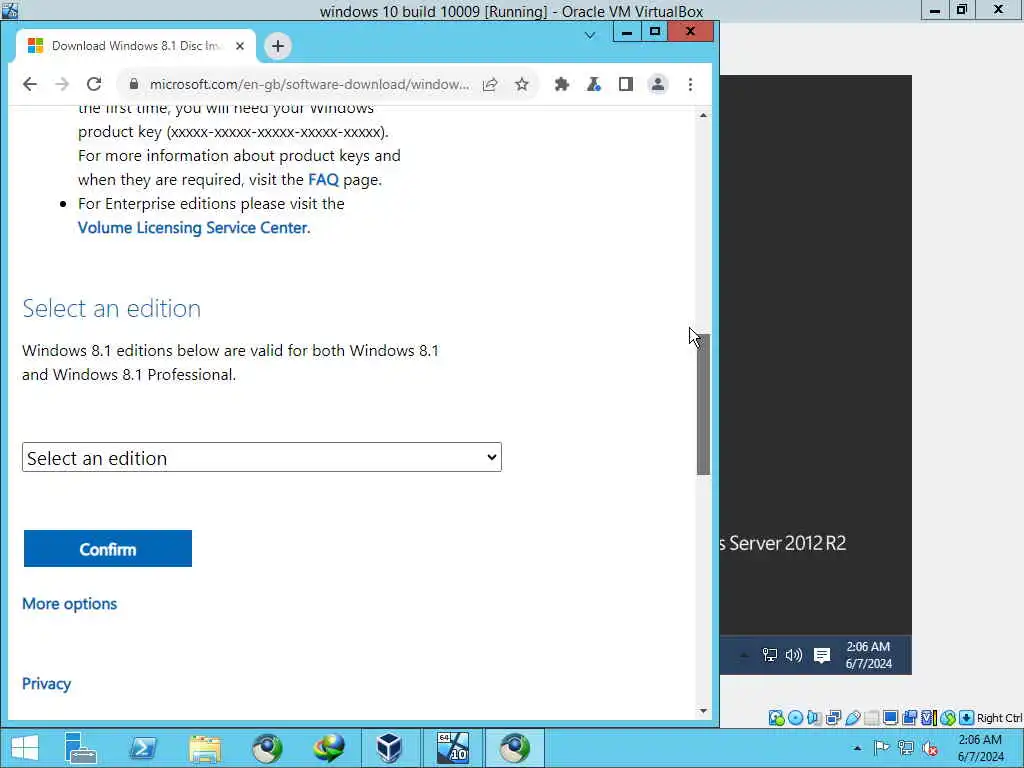The image size is (1024, 768).
Task: Open the three-dot browser menu
Action: point(690,84)
